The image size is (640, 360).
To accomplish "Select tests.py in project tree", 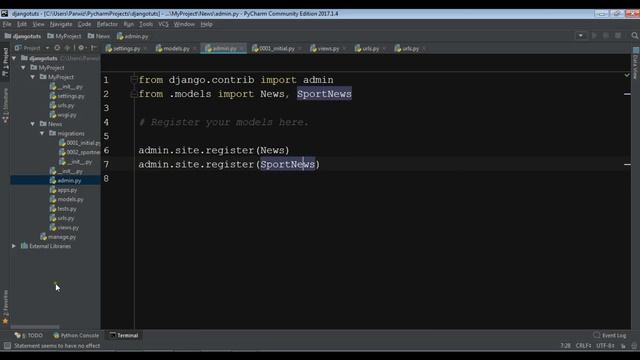I will pyautogui.click(x=63, y=209).
